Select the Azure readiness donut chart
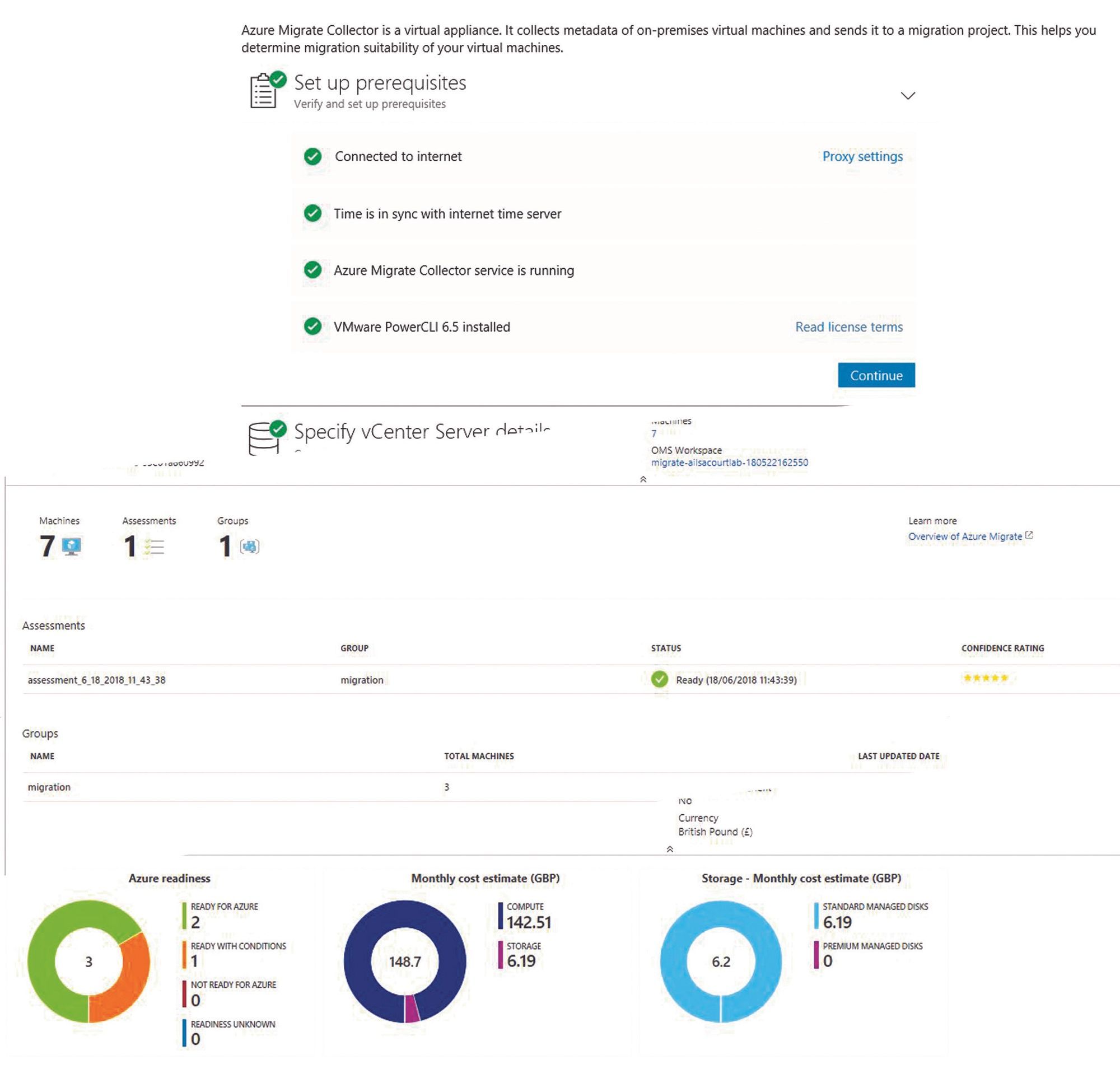1120x1069 pixels. point(88,962)
